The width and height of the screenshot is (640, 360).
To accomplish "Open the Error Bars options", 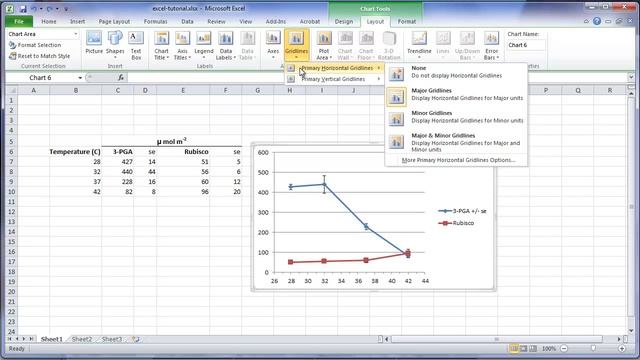I will coord(491,45).
